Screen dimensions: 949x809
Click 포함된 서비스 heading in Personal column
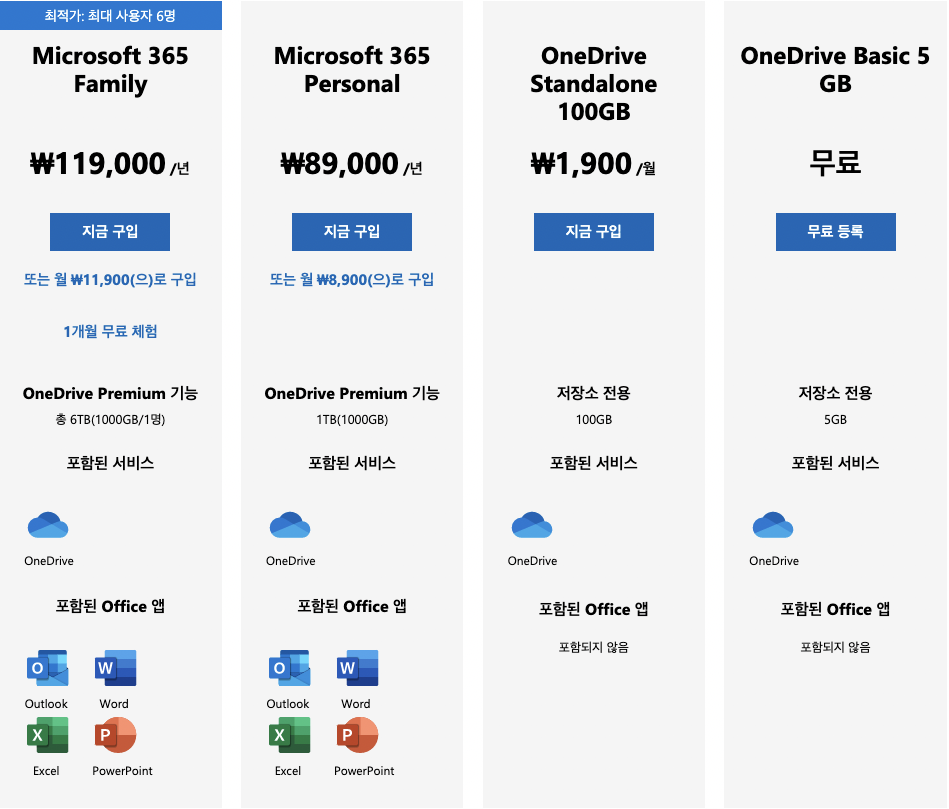tap(352, 463)
